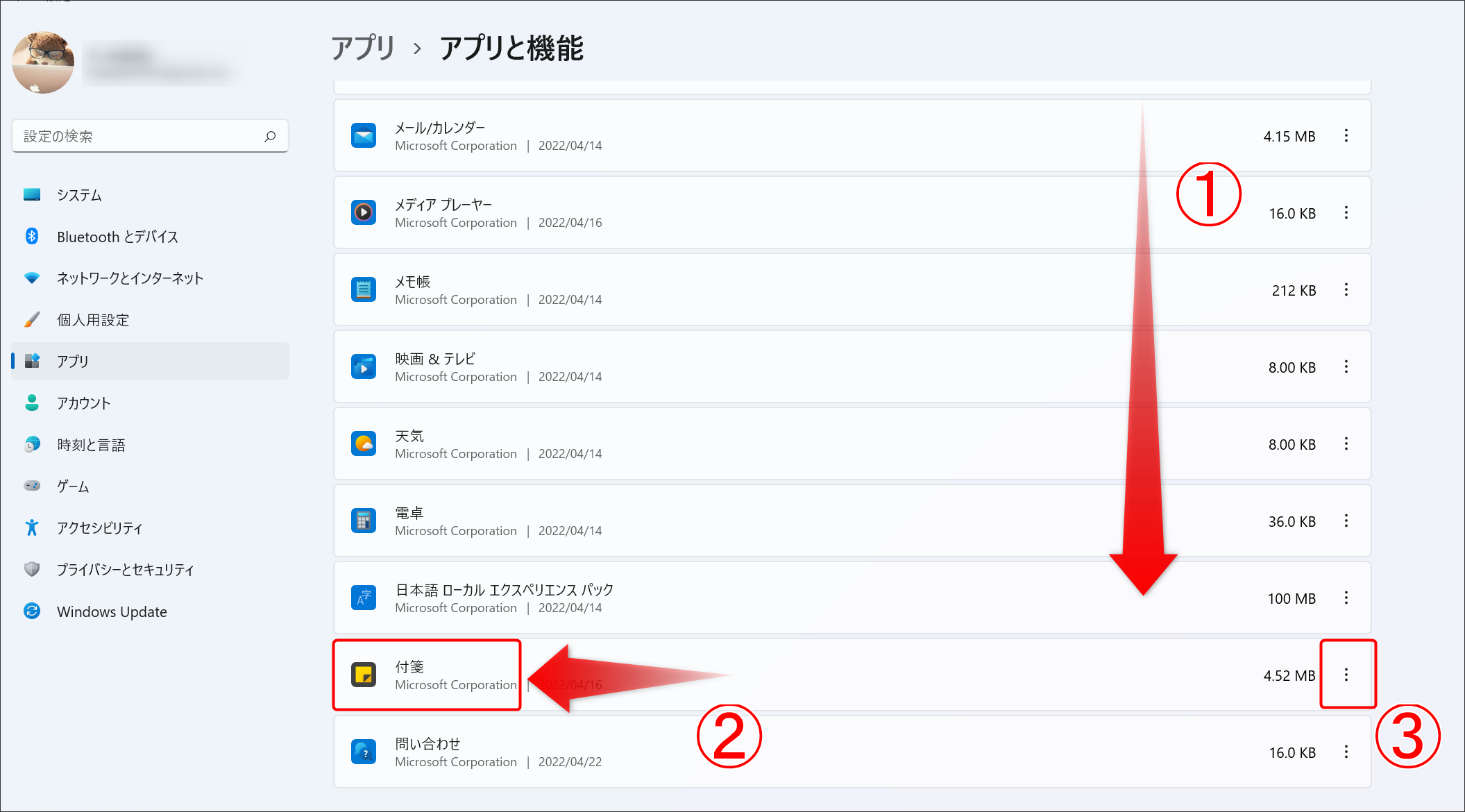
Task: Click the 36.0 KB size value
Action: [x=1292, y=522]
